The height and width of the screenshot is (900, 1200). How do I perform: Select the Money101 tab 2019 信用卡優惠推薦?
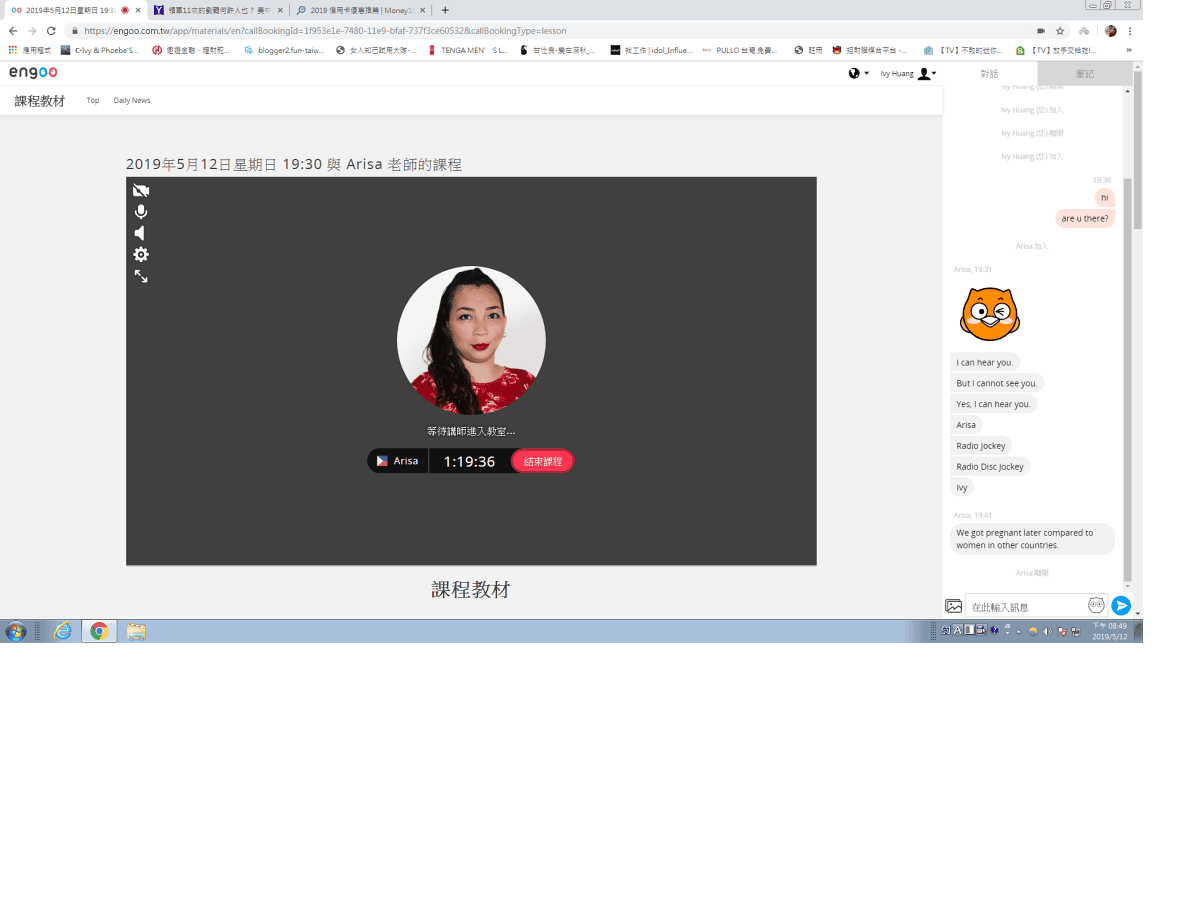tap(362, 10)
